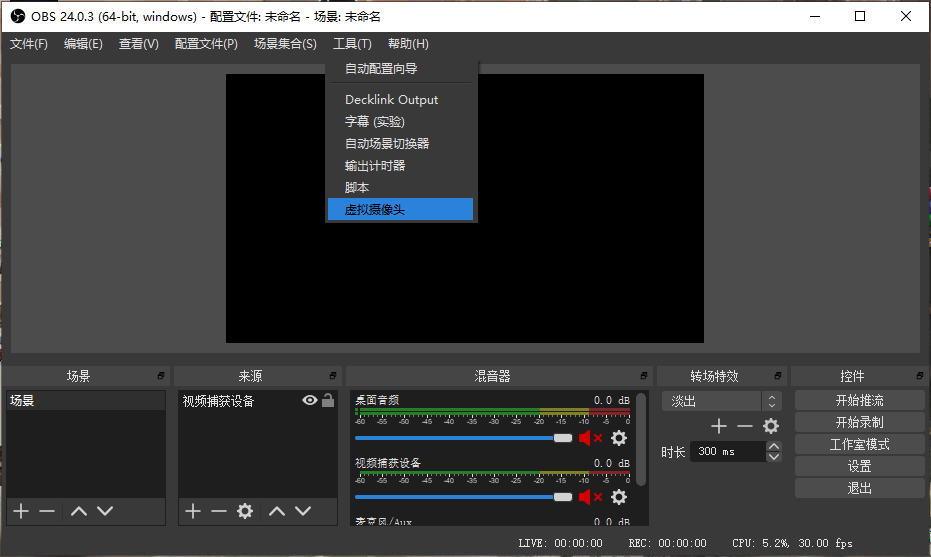
Task: Select 场景 item in scenes list
Action: [x=86, y=401]
